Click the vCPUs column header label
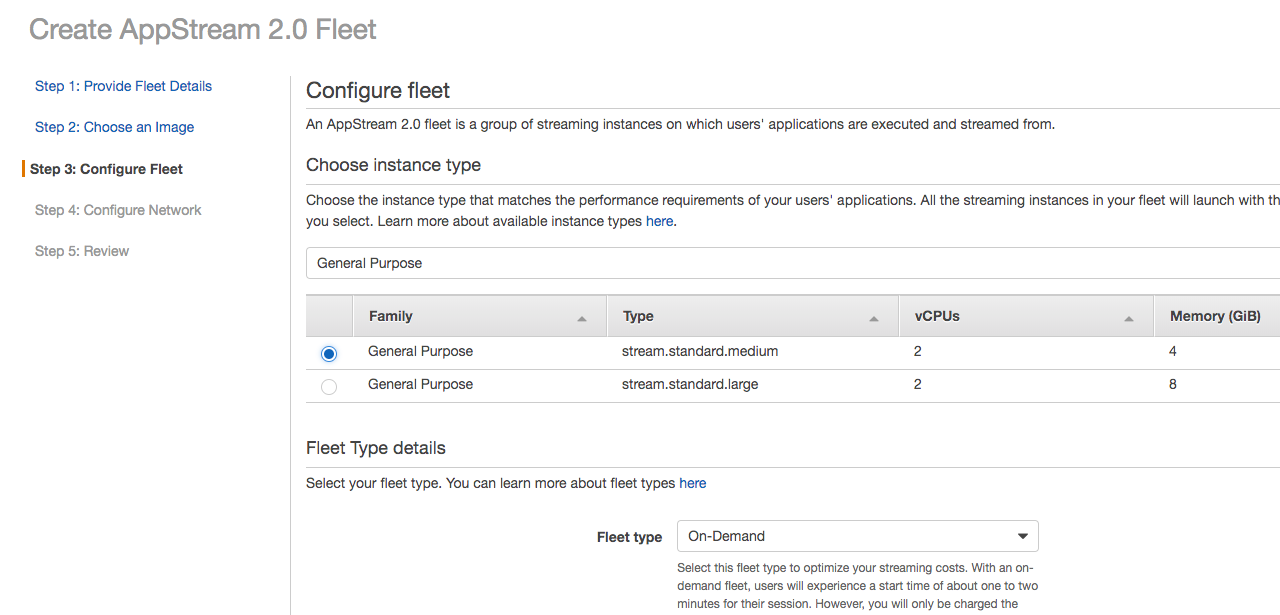The width and height of the screenshot is (1280, 615). tap(937, 316)
